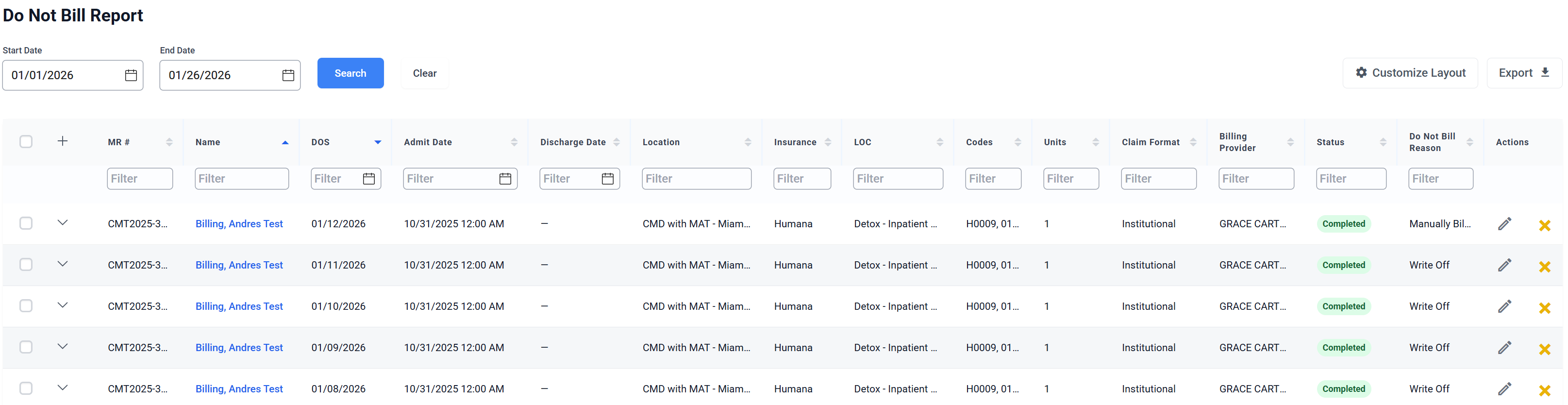The image size is (1568, 405).
Task: Open the Start Date calendar picker icon
Action: coord(131,76)
